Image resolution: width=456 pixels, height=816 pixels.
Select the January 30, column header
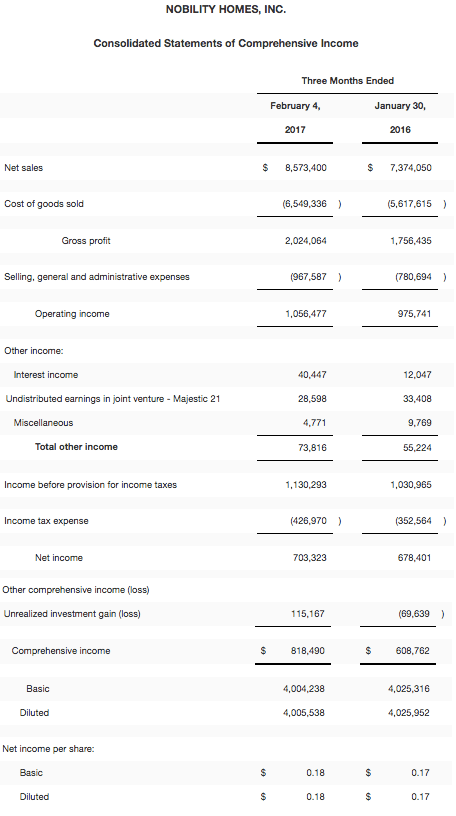(x=400, y=106)
